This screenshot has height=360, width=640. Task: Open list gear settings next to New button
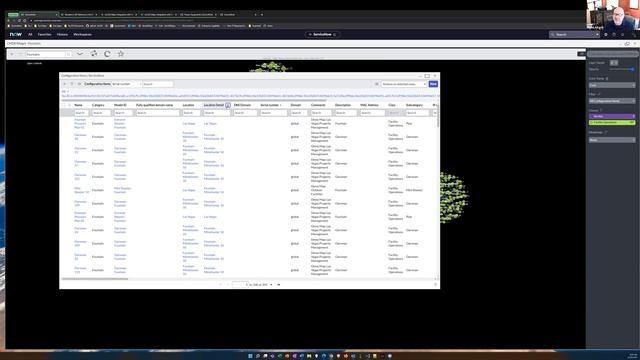point(377,84)
